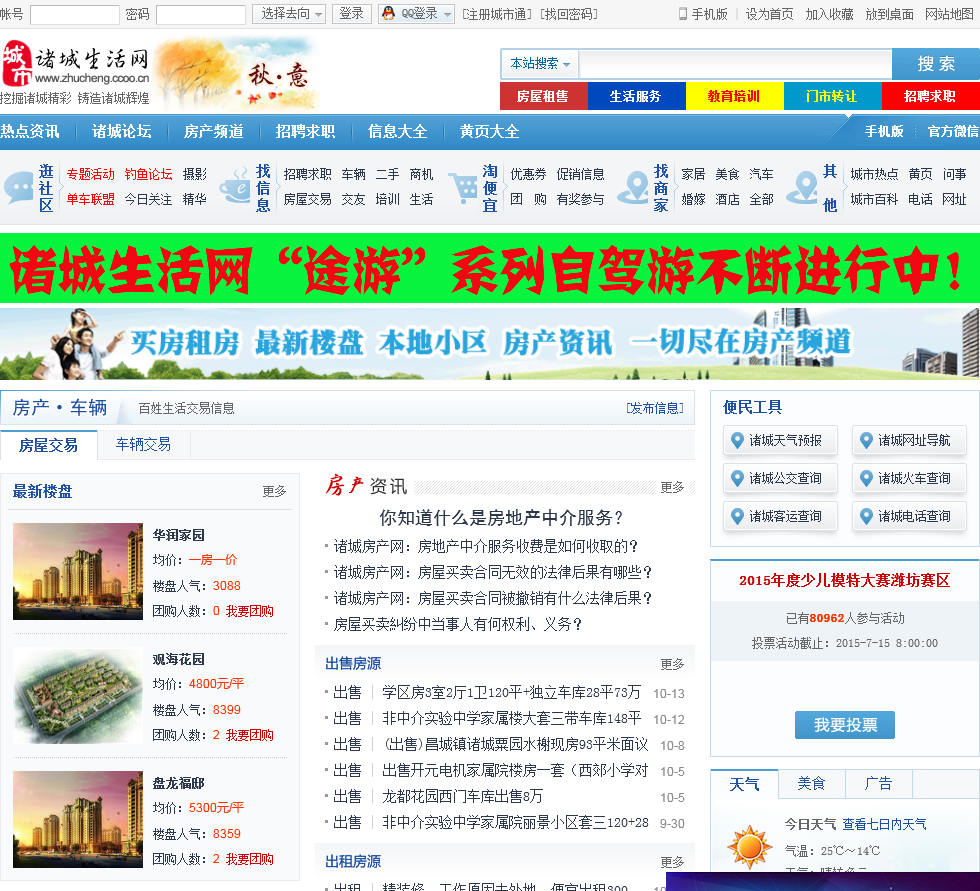Click 设为首页 in top bar

(769, 14)
